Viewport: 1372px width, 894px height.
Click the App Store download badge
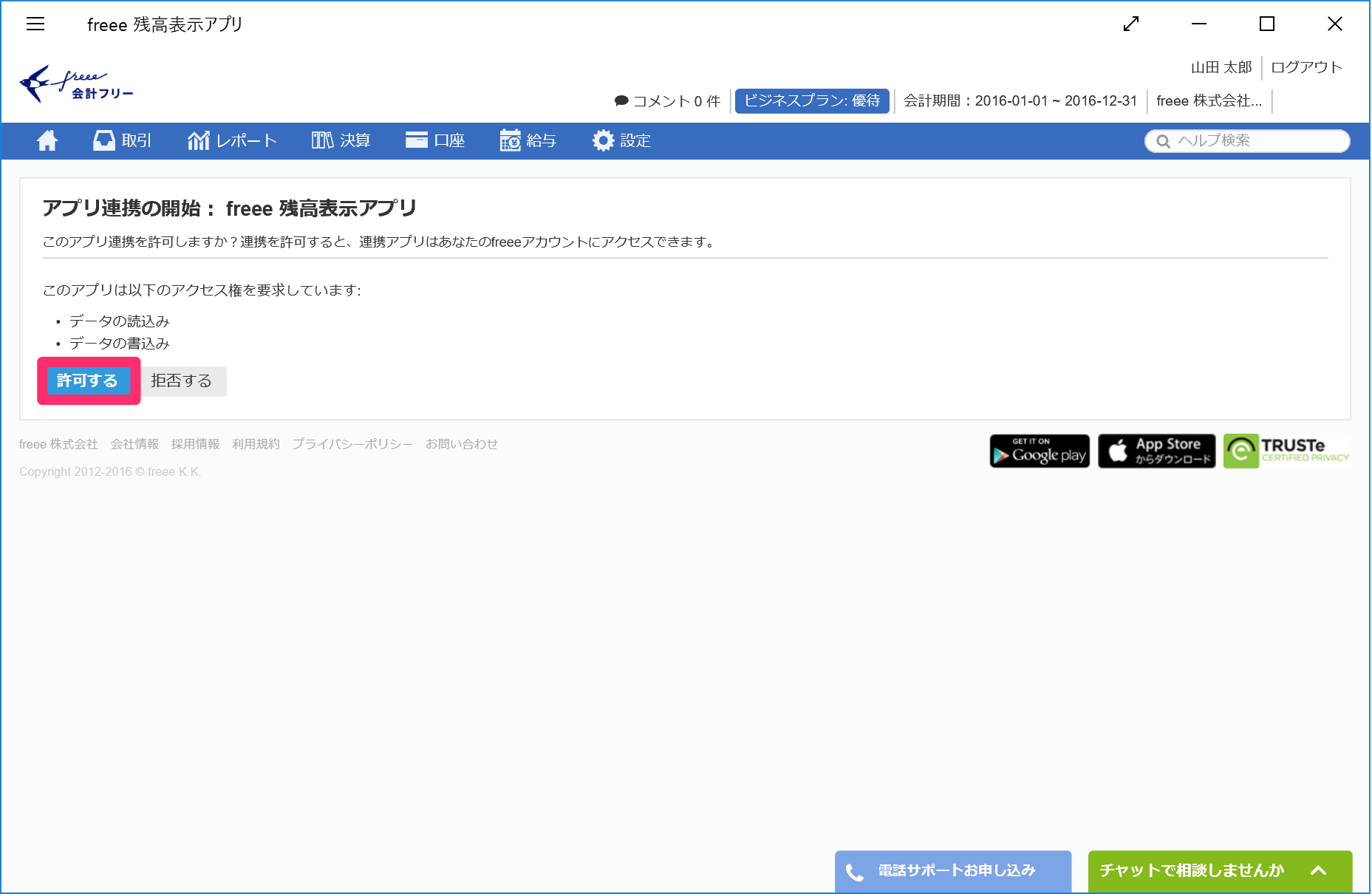point(1156,451)
